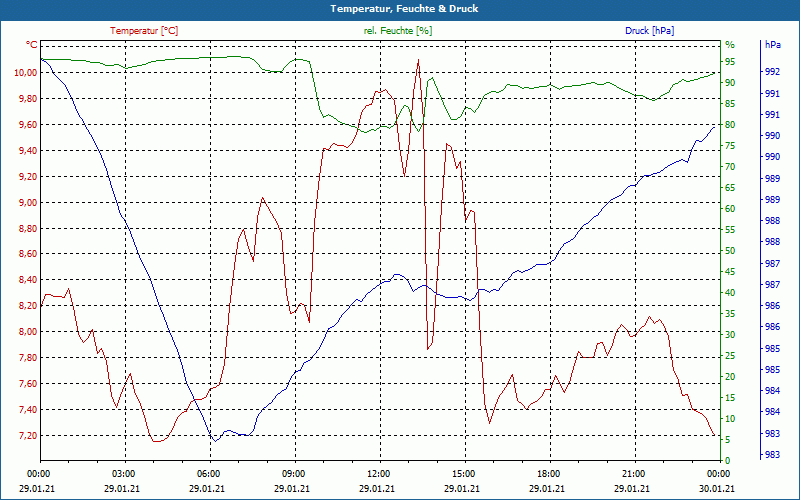Click the "10" humidity axis value

click(x=730, y=419)
